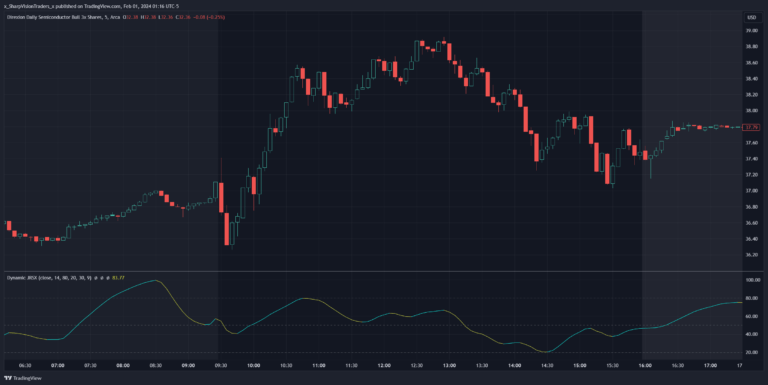Click the 14:30 time axis label
Image resolution: width=768 pixels, height=385 pixels.
point(547,365)
